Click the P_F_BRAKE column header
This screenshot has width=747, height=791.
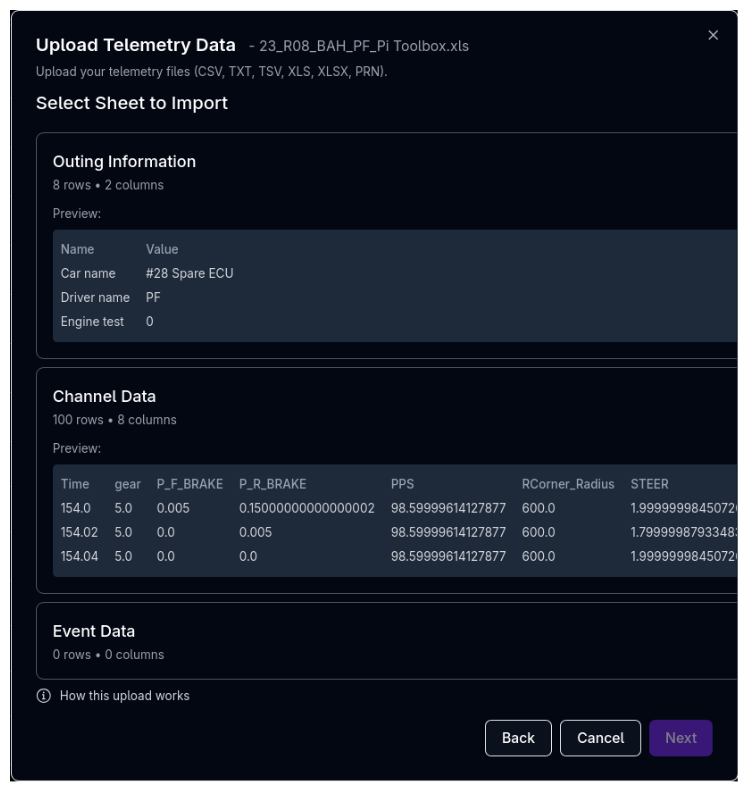(x=189, y=484)
